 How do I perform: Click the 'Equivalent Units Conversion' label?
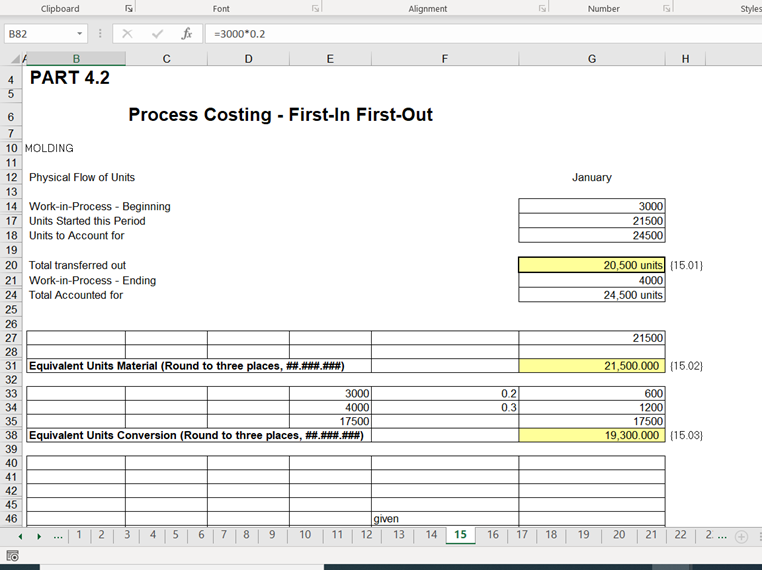point(196,435)
